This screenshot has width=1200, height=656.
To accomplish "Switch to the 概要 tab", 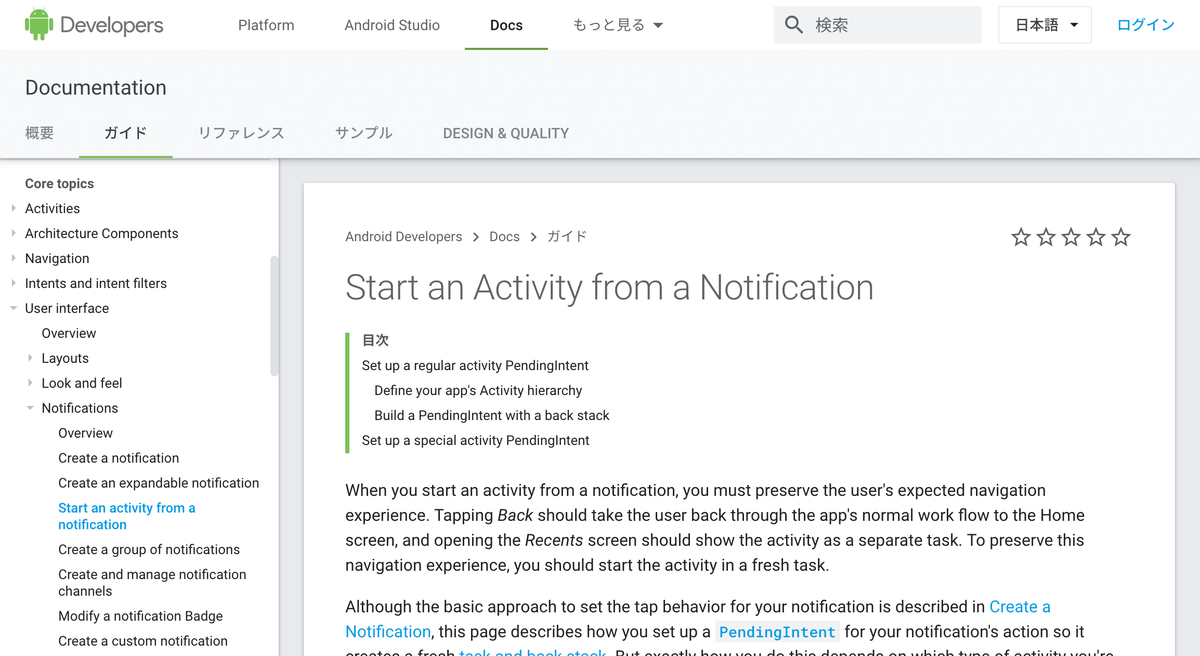I will 39,133.
